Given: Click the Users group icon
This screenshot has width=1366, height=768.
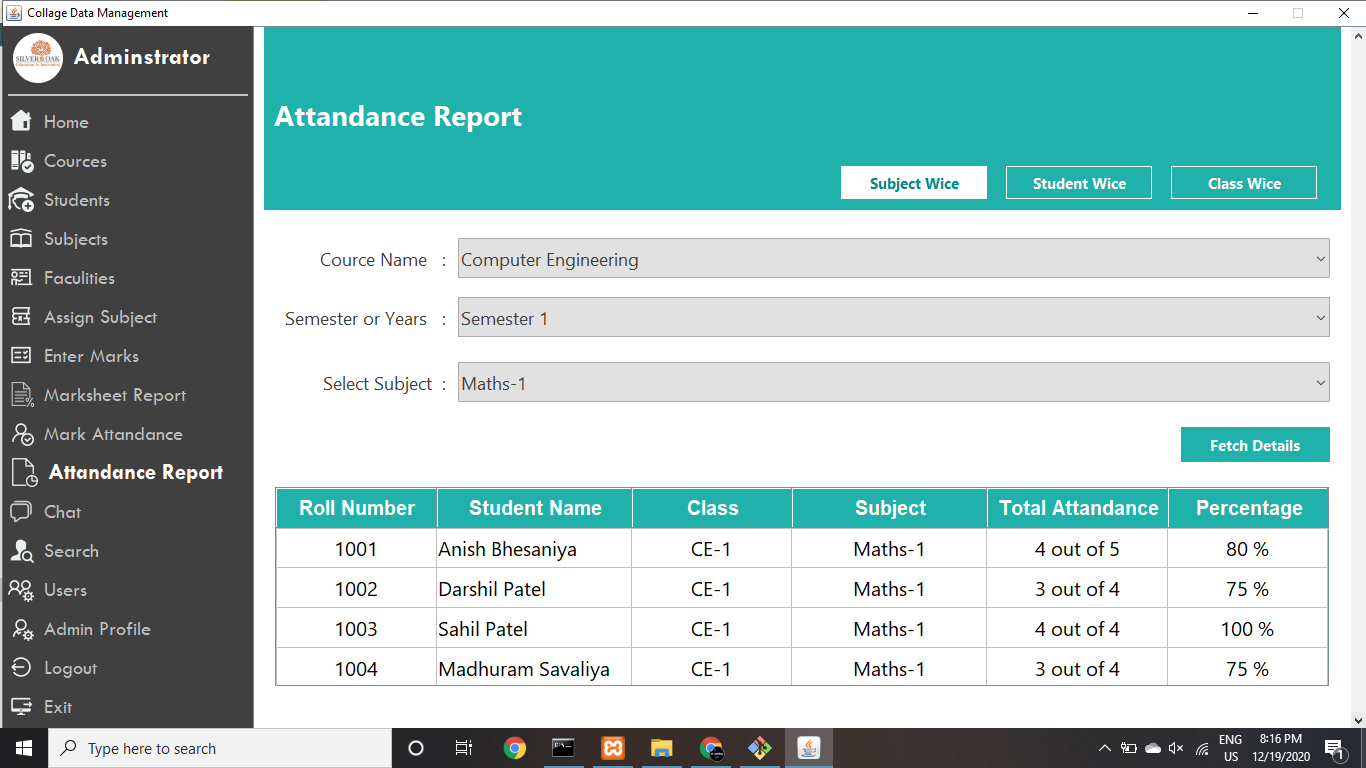Looking at the screenshot, I should click(22, 590).
